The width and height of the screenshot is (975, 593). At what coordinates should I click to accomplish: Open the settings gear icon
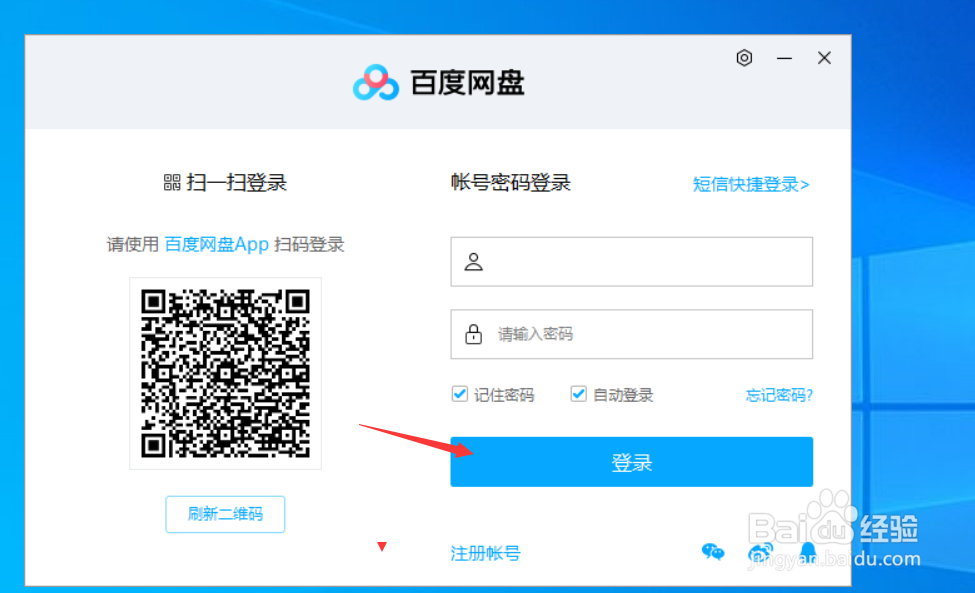point(744,58)
